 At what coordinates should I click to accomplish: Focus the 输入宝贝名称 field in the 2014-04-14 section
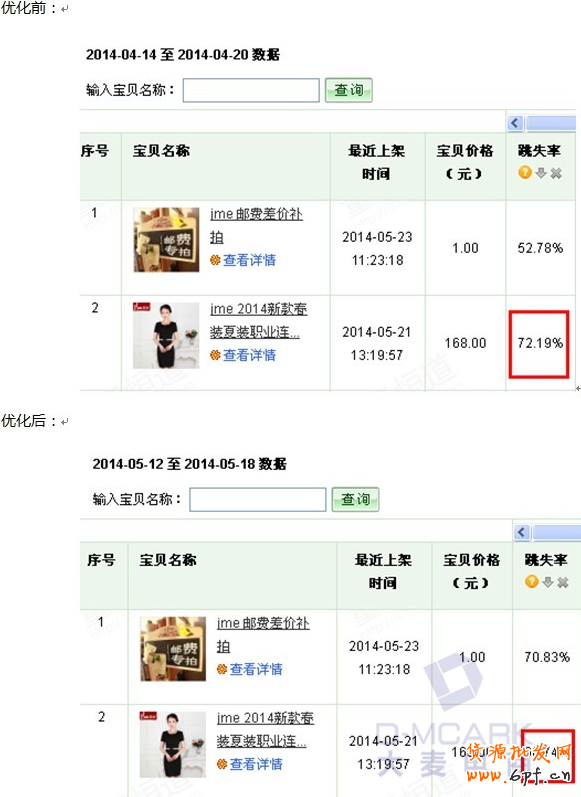pyautogui.click(x=251, y=90)
